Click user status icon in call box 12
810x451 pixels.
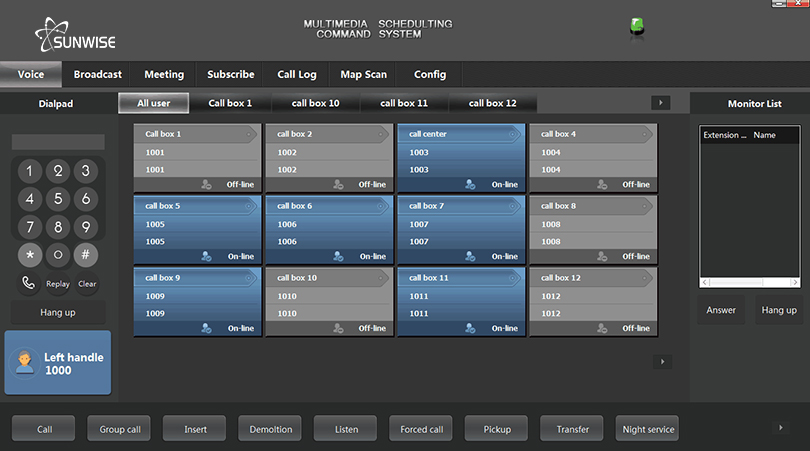click(x=601, y=328)
